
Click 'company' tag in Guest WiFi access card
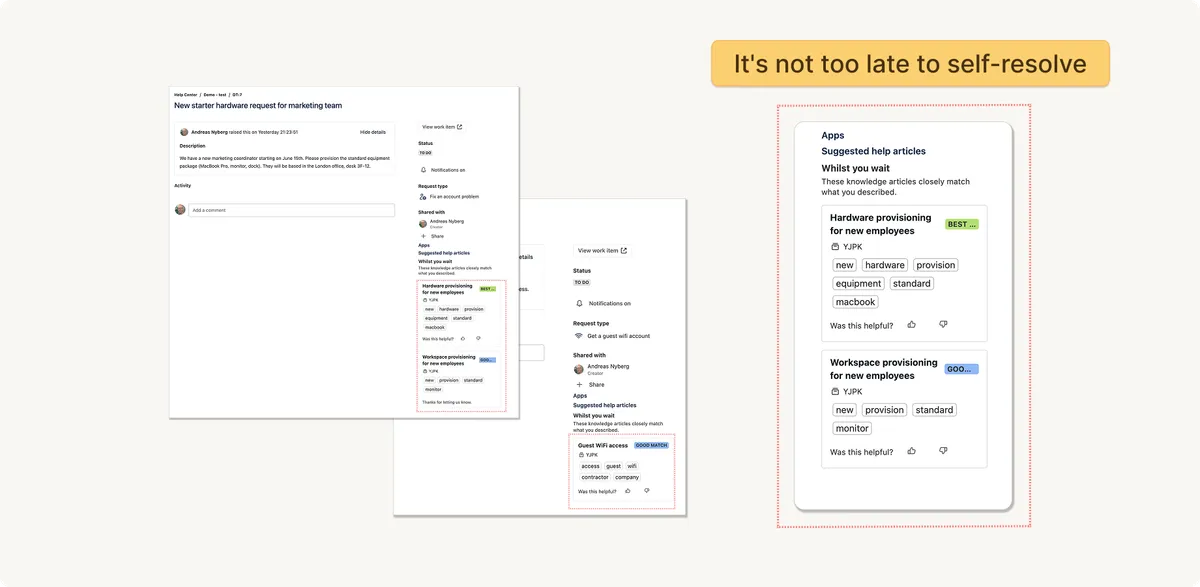coord(627,477)
